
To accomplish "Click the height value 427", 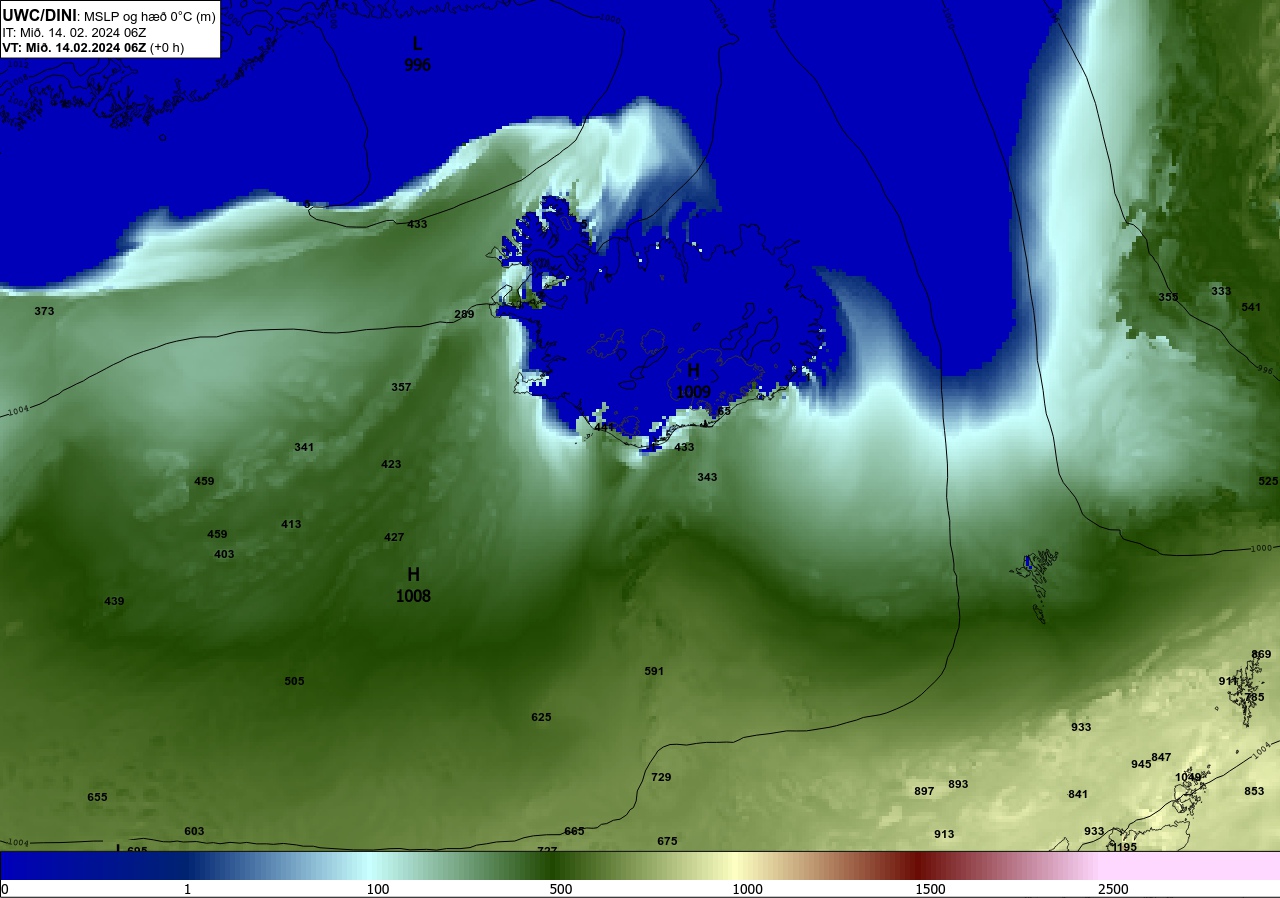I will click(394, 537).
